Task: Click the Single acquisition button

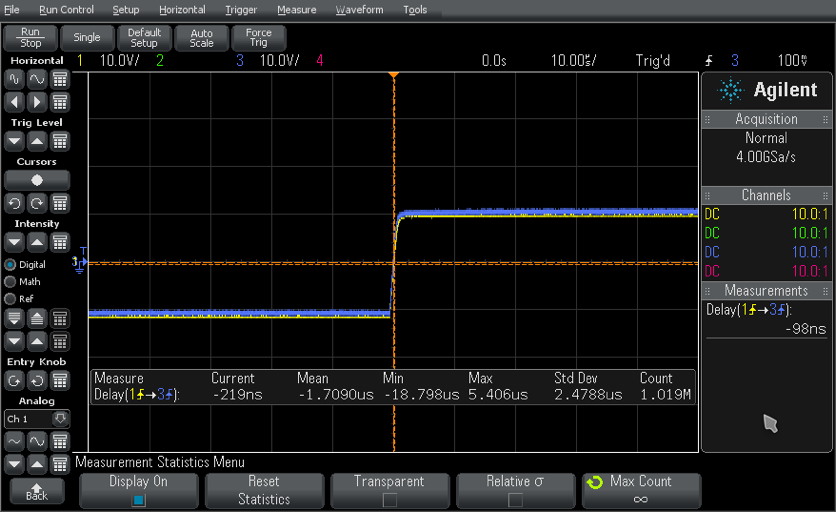Action: 87,38
